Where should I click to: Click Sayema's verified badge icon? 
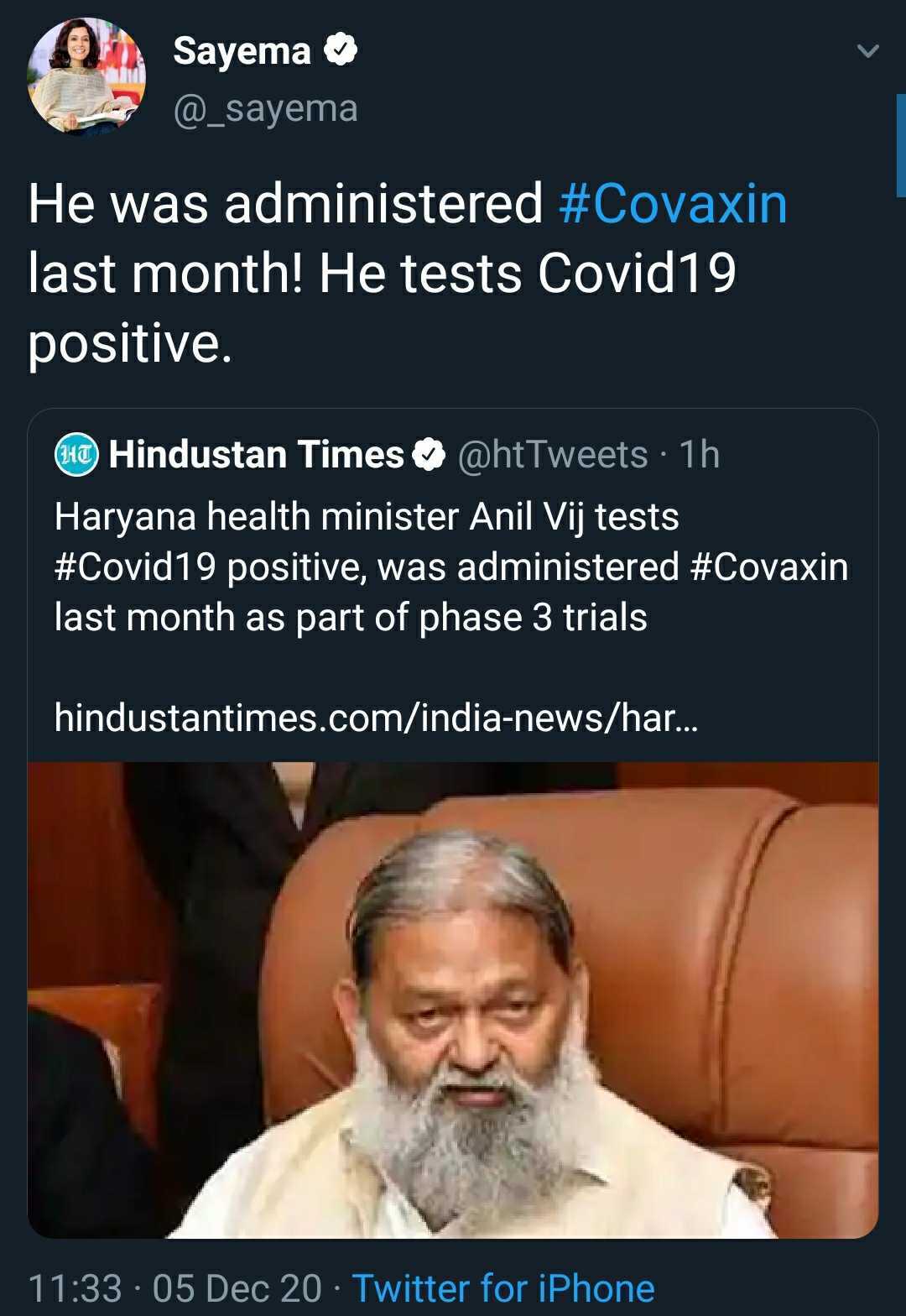tap(341, 50)
